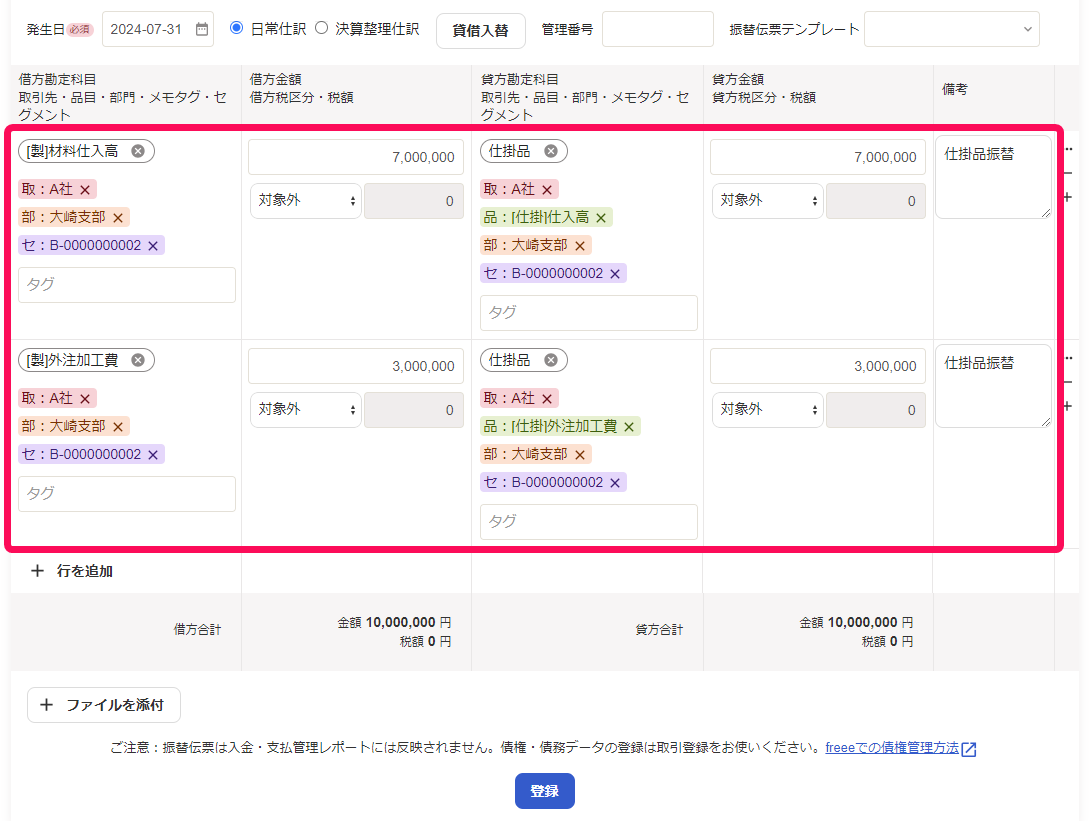Click 借方勘定科目 column header
The image size is (1090, 821).
[57, 79]
